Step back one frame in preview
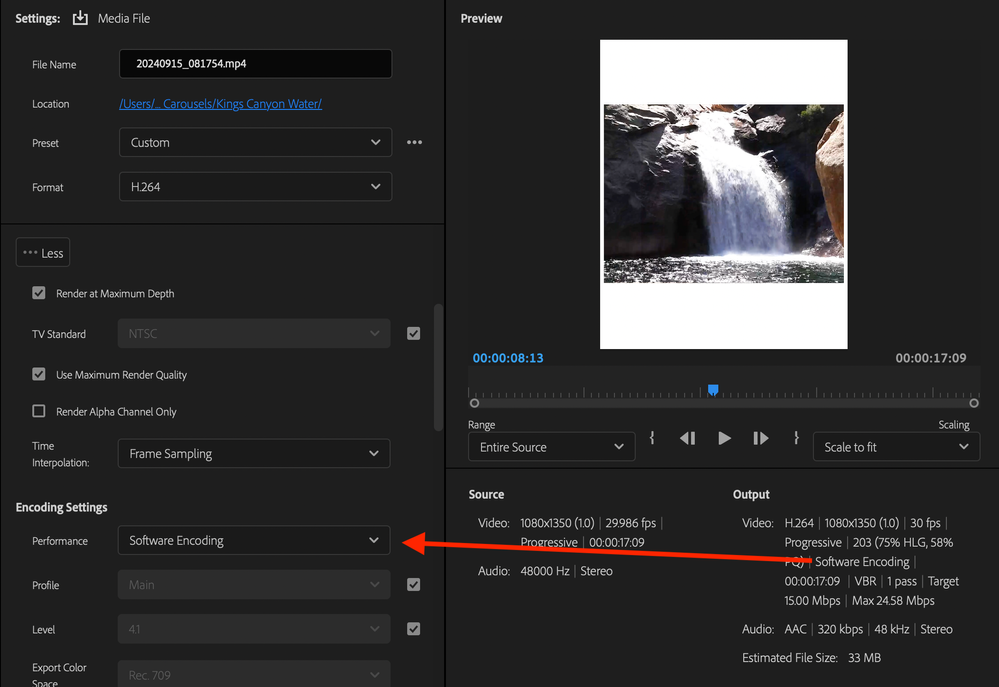The image size is (999, 687). (x=687, y=438)
